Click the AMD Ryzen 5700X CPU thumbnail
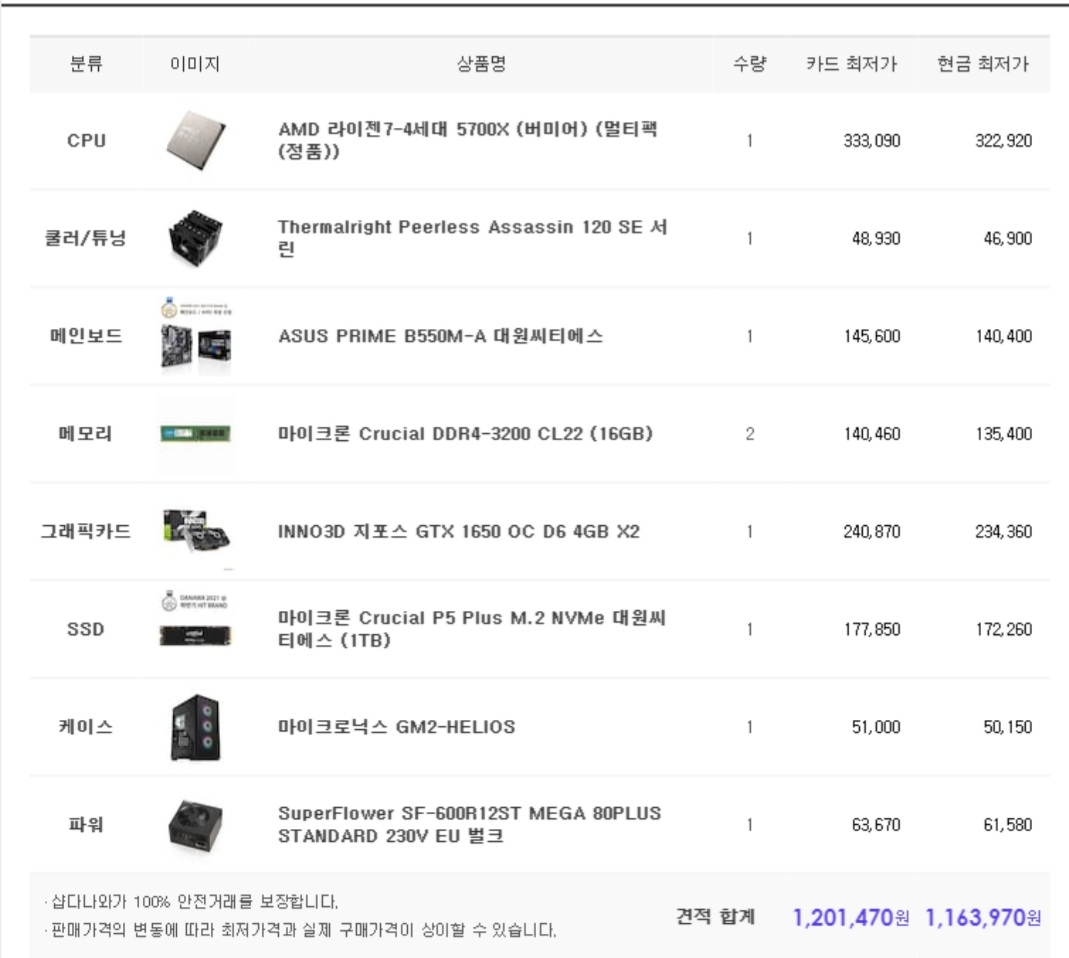 point(196,140)
